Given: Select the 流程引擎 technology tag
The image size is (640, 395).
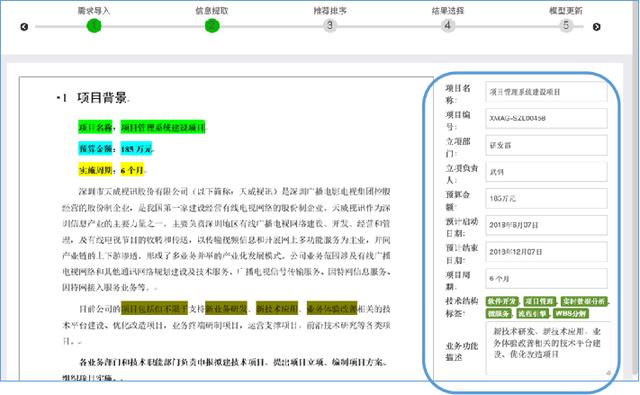Looking at the screenshot, I should click(533, 313).
